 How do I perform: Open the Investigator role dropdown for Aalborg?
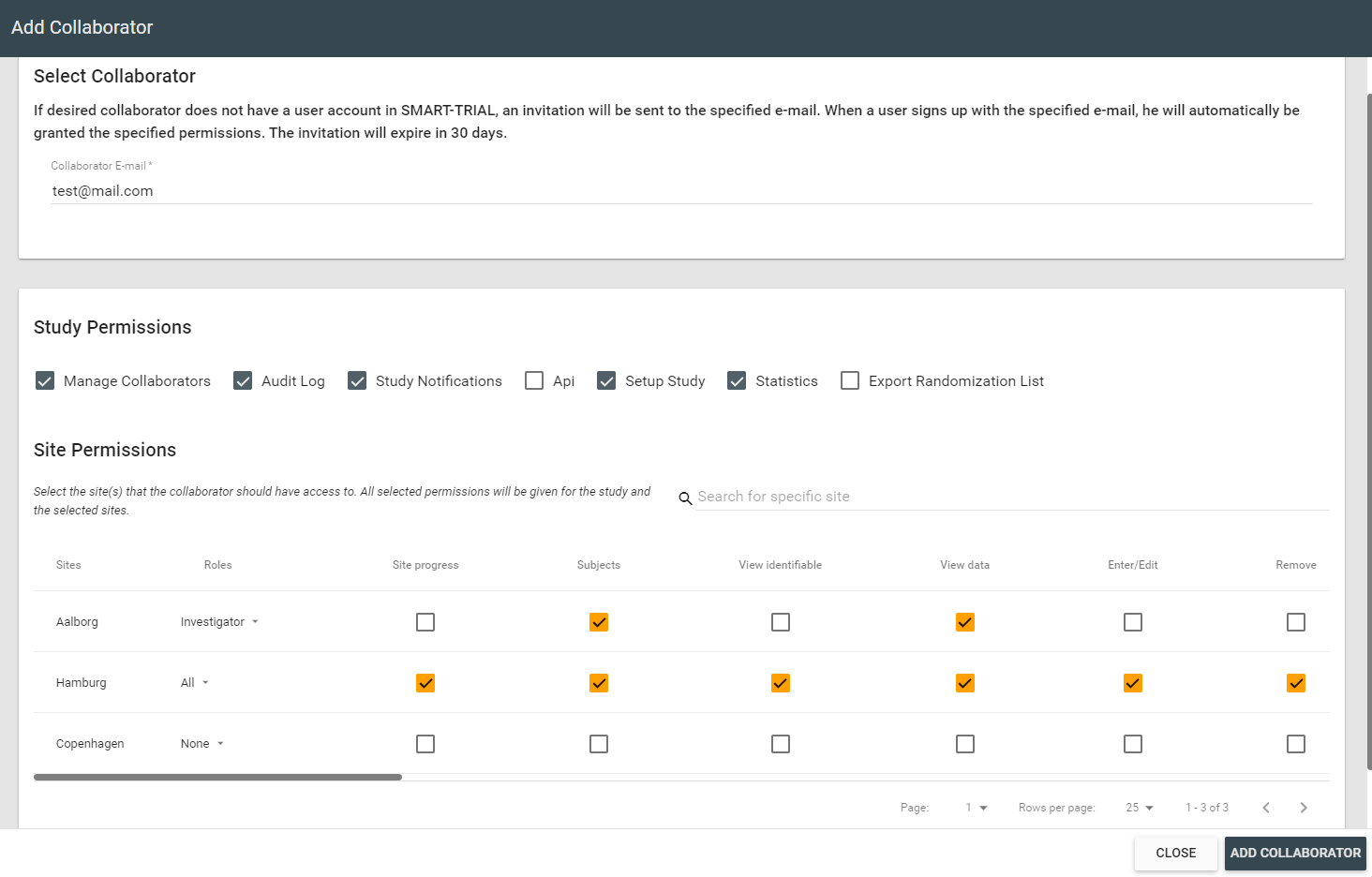click(x=219, y=621)
